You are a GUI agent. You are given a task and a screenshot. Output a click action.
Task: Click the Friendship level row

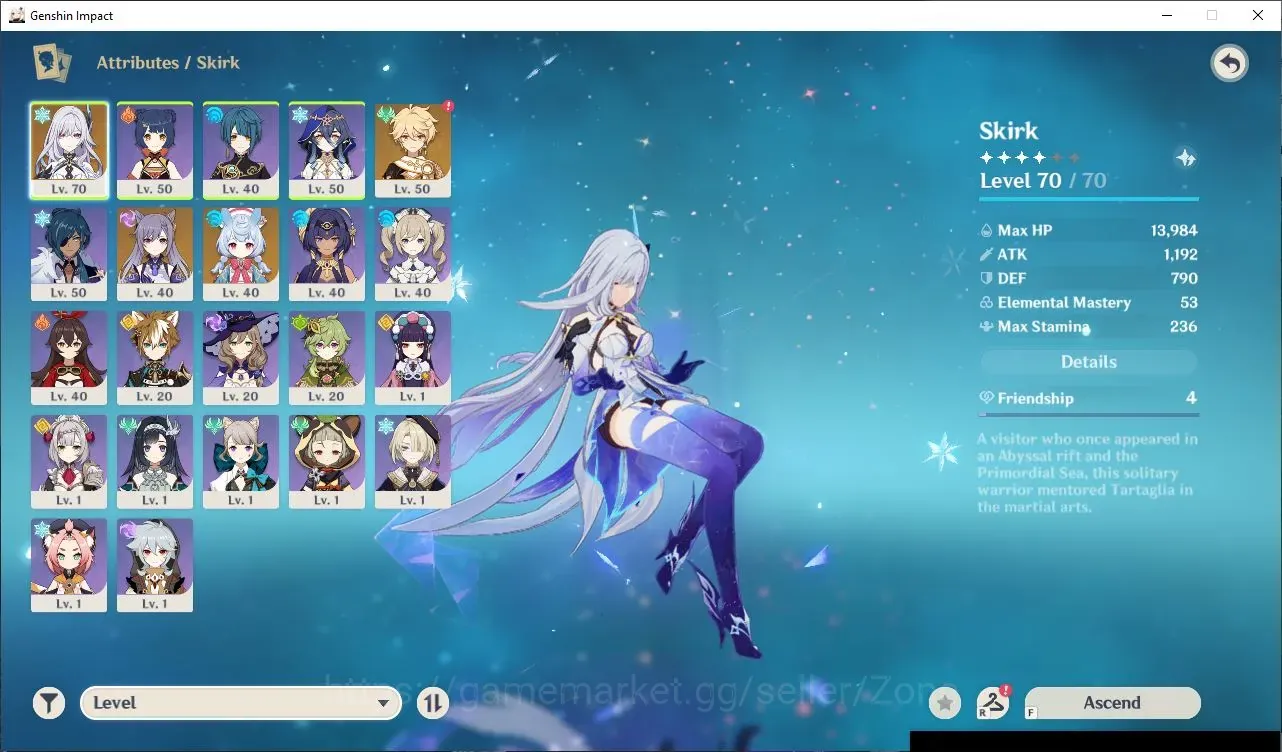point(1088,398)
